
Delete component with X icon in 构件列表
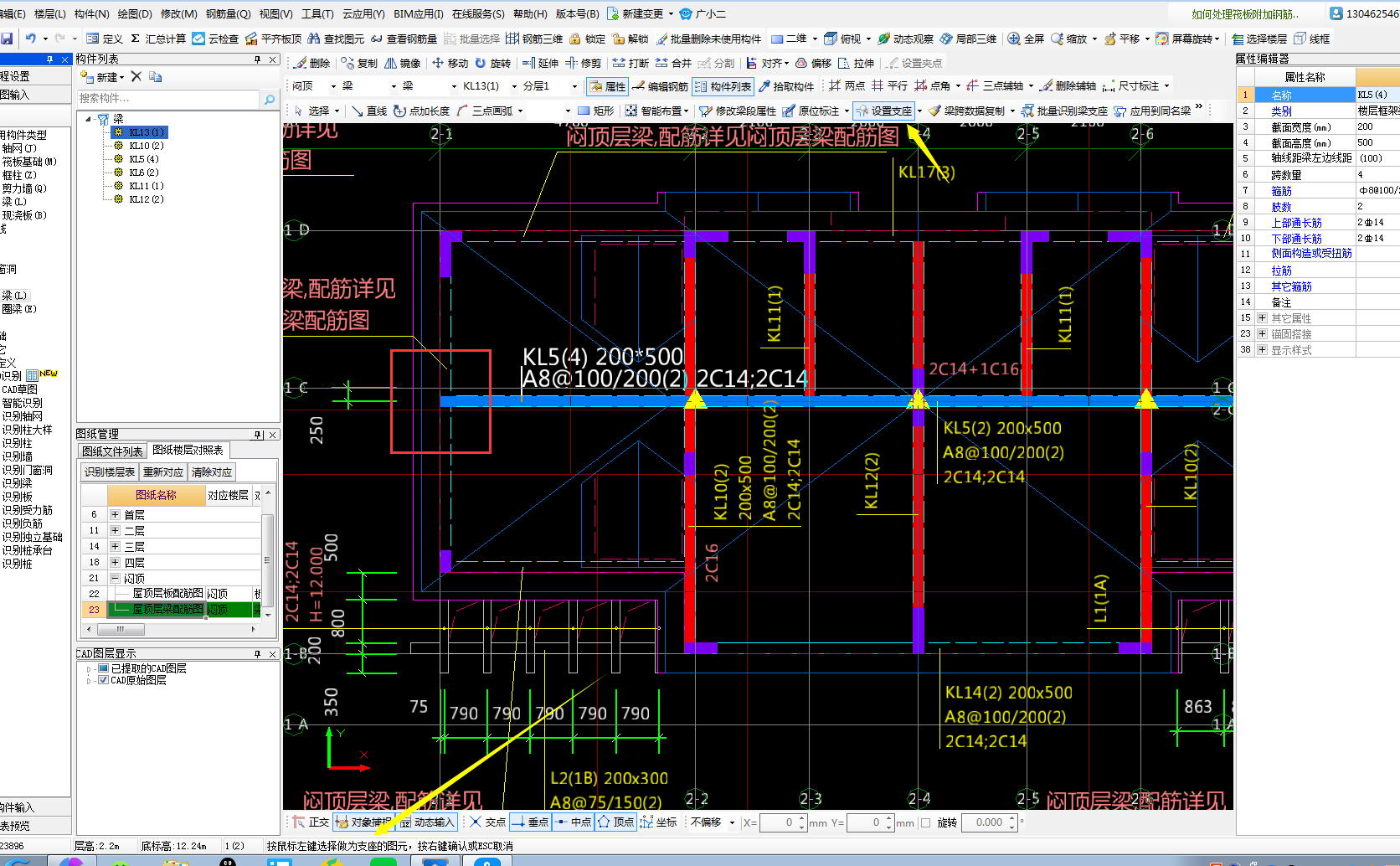[x=136, y=76]
